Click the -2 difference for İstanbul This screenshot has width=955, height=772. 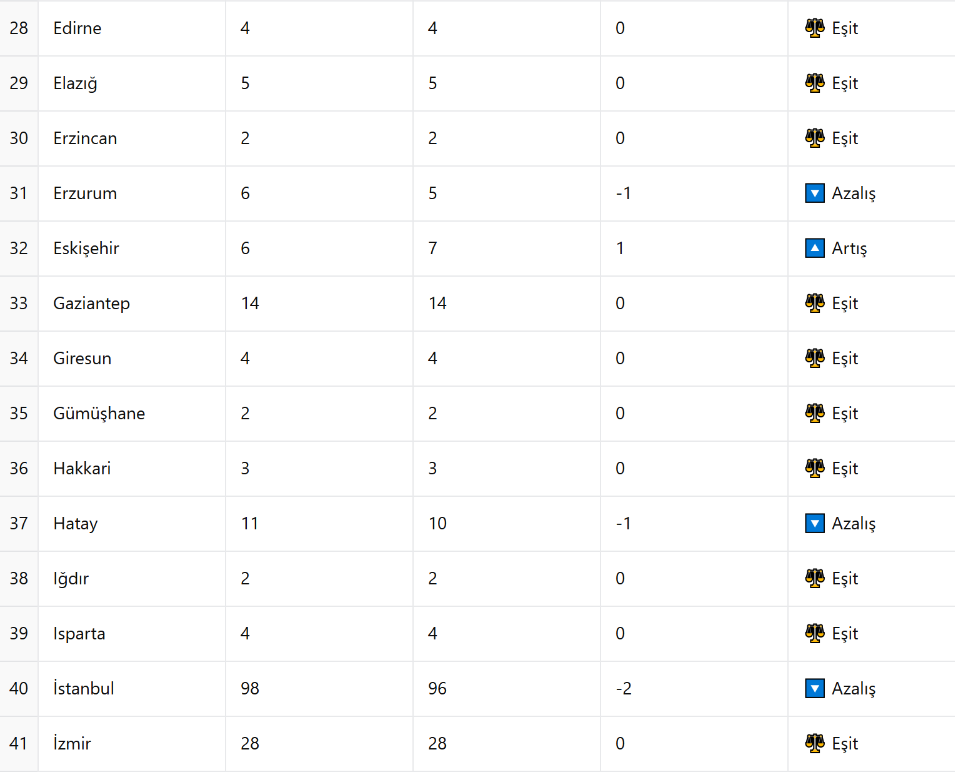pos(624,689)
